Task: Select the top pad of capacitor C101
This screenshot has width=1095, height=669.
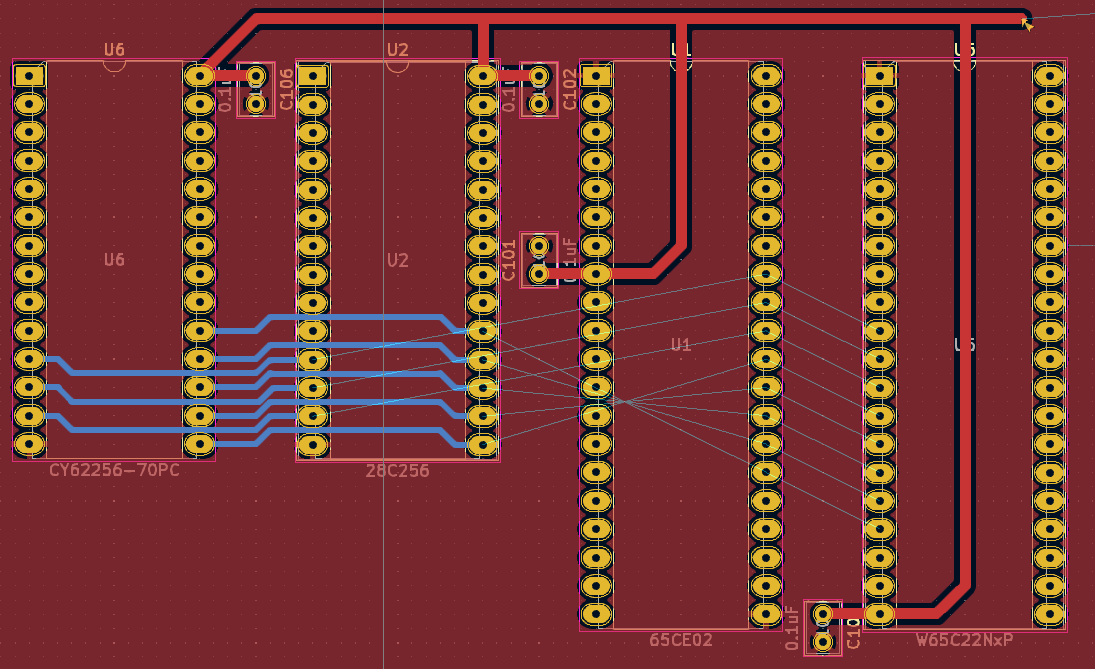Action: pos(539,246)
